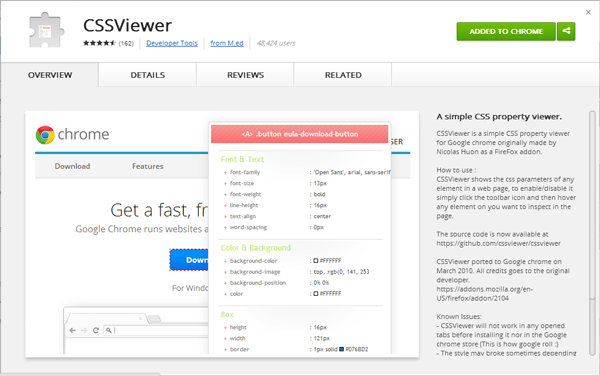The width and height of the screenshot is (600, 376).
Task: Click the addons.mozilla.org URL text
Action: coord(485,294)
